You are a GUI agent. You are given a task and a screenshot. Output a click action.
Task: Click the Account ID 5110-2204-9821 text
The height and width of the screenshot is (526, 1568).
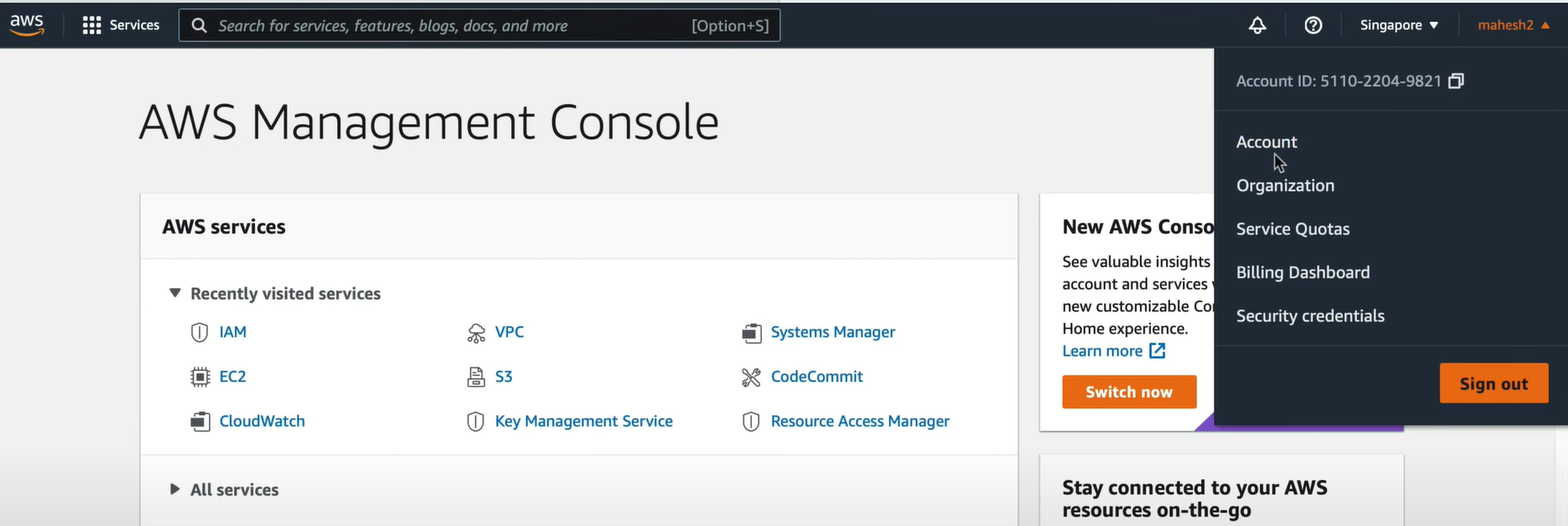(1338, 81)
